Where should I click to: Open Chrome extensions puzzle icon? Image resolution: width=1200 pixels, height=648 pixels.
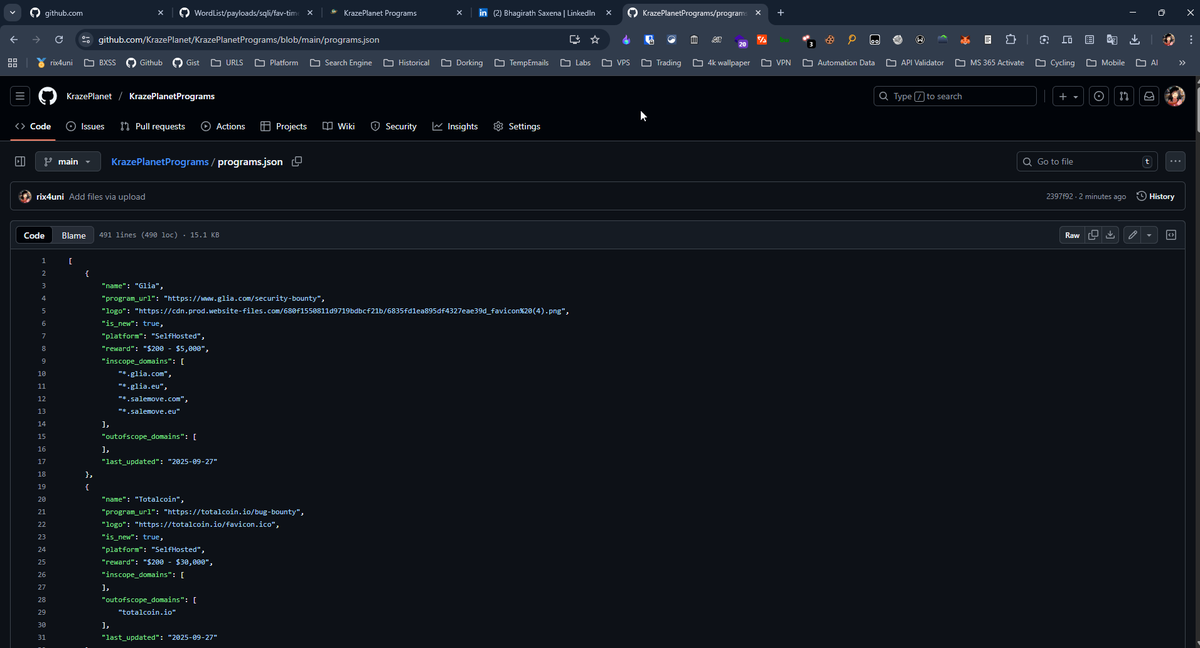pyautogui.click(x=1010, y=39)
